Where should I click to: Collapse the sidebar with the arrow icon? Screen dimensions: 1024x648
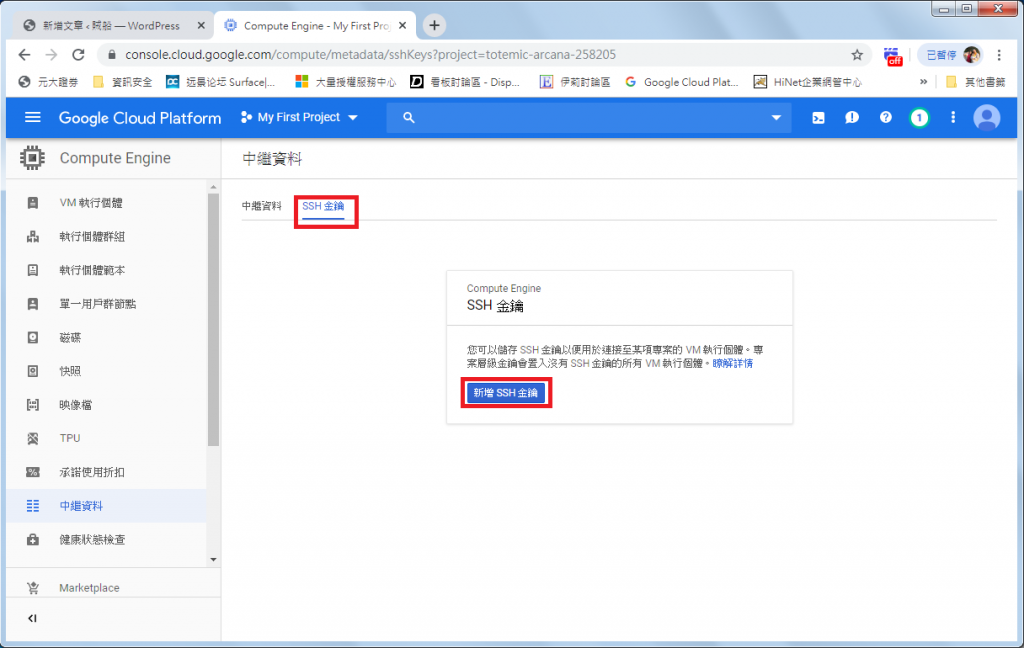(32, 618)
